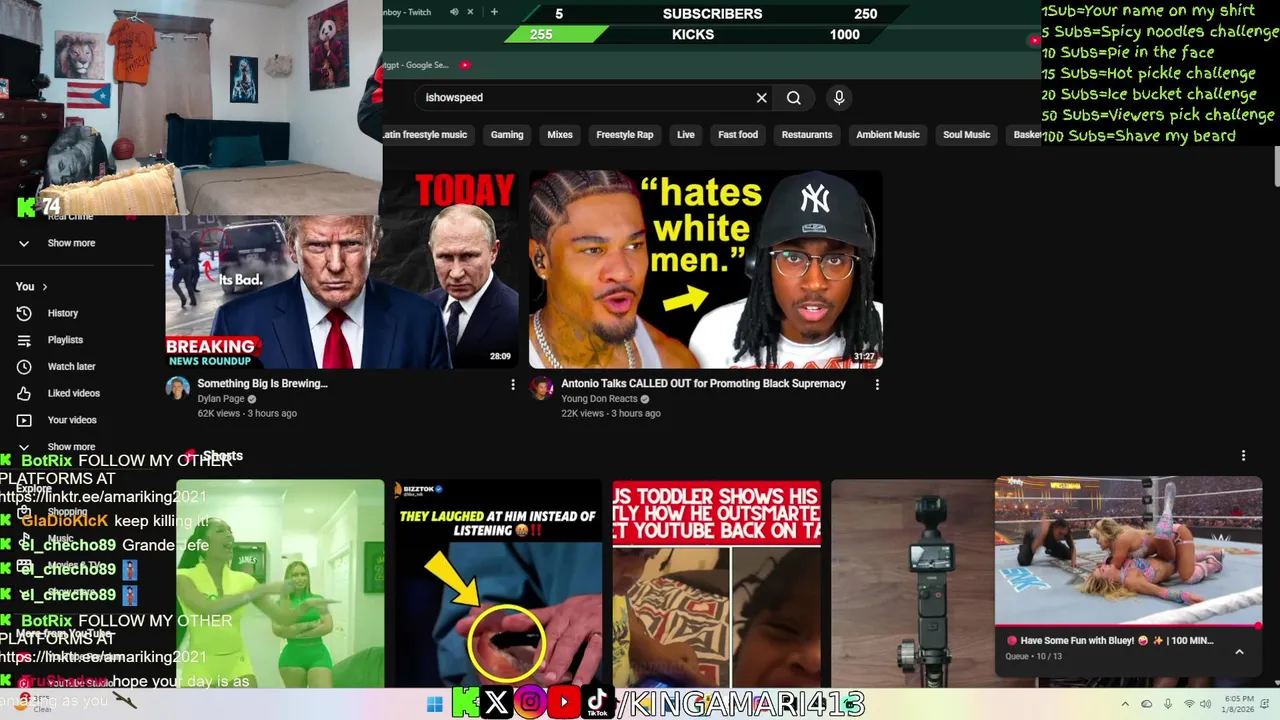Clear the YouTube search text
Image resolution: width=1280 pixels, height=720 pixels.
[x=762, y=97]
